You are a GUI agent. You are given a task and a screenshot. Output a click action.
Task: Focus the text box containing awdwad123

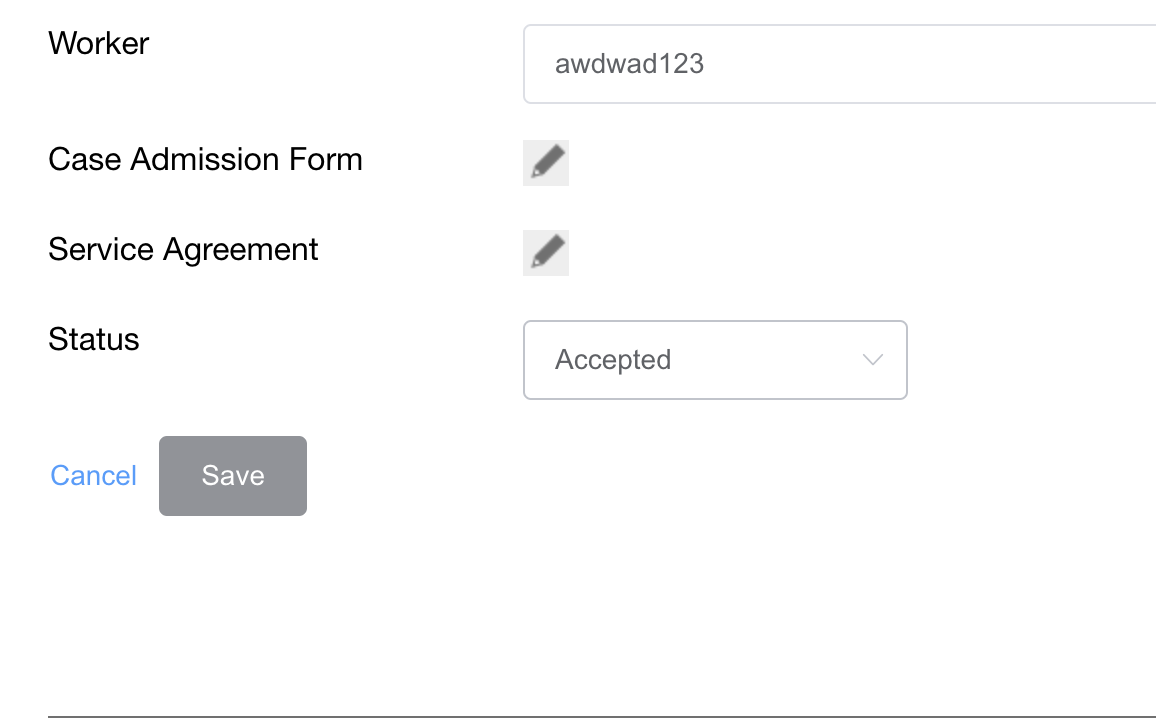[840, 65]
